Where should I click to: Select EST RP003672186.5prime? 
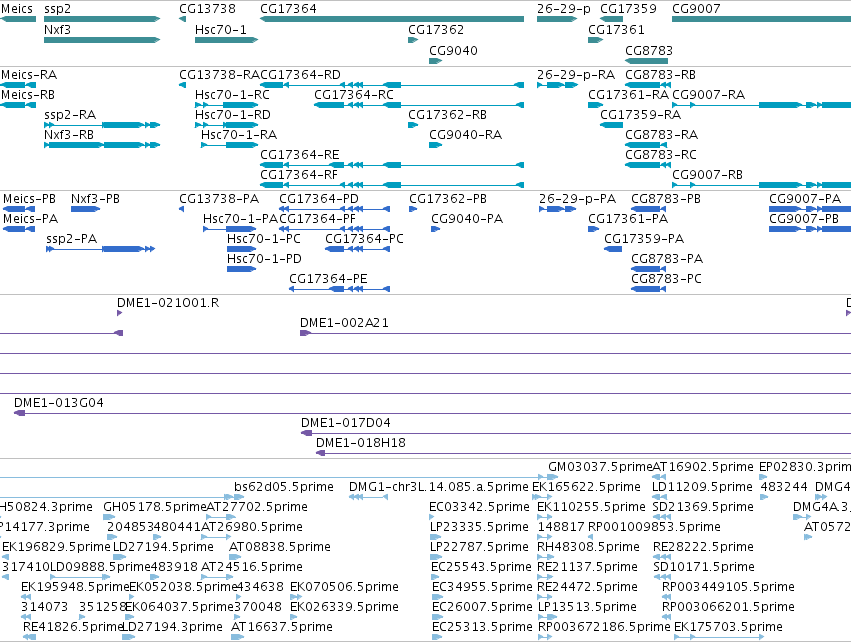pos(604,627)
